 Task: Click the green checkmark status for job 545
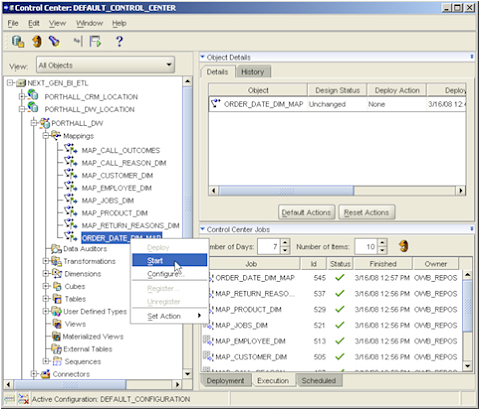(x=340, y=277)
